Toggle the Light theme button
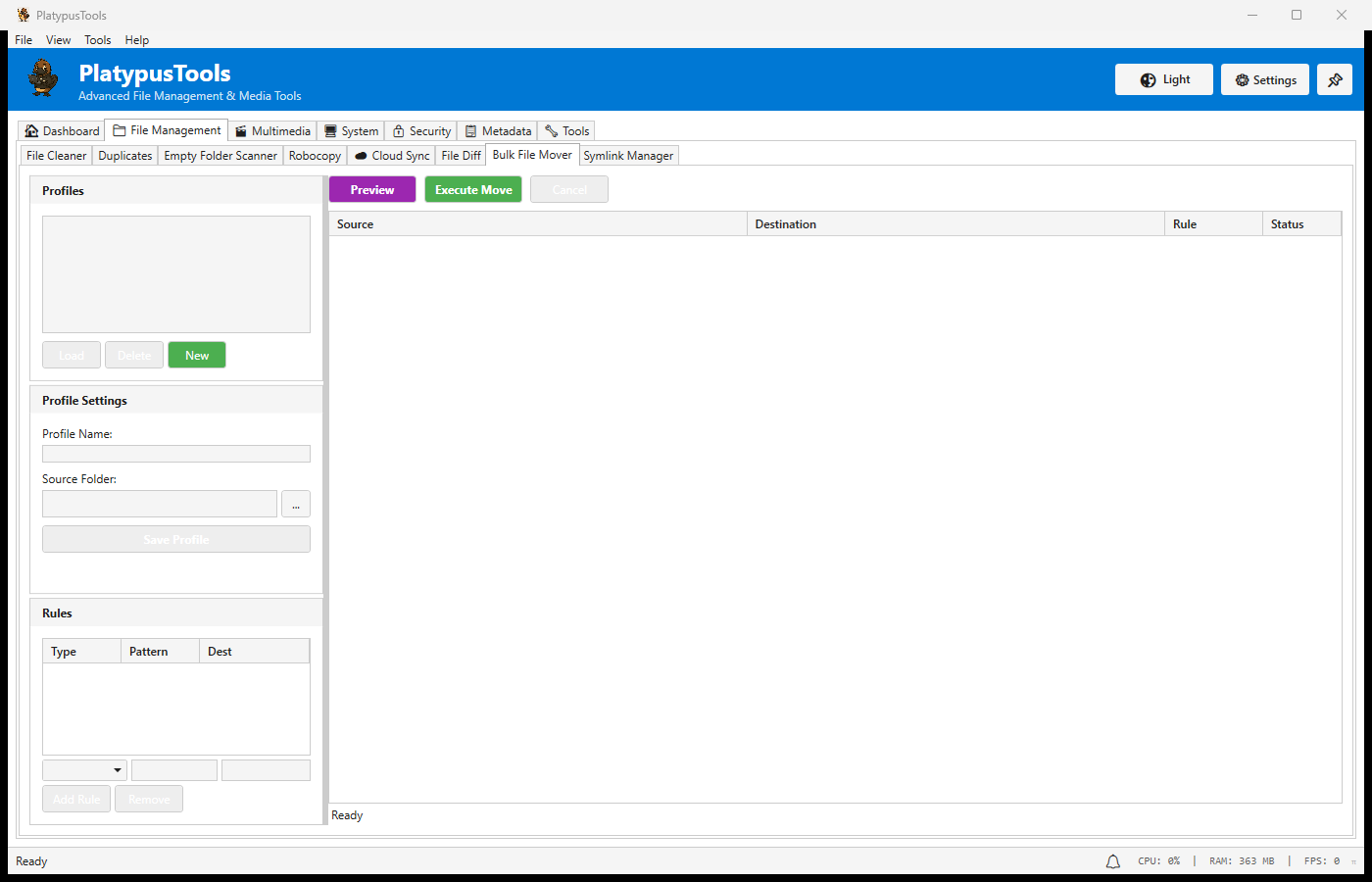1372x882 pixels. pos(1163,80)
